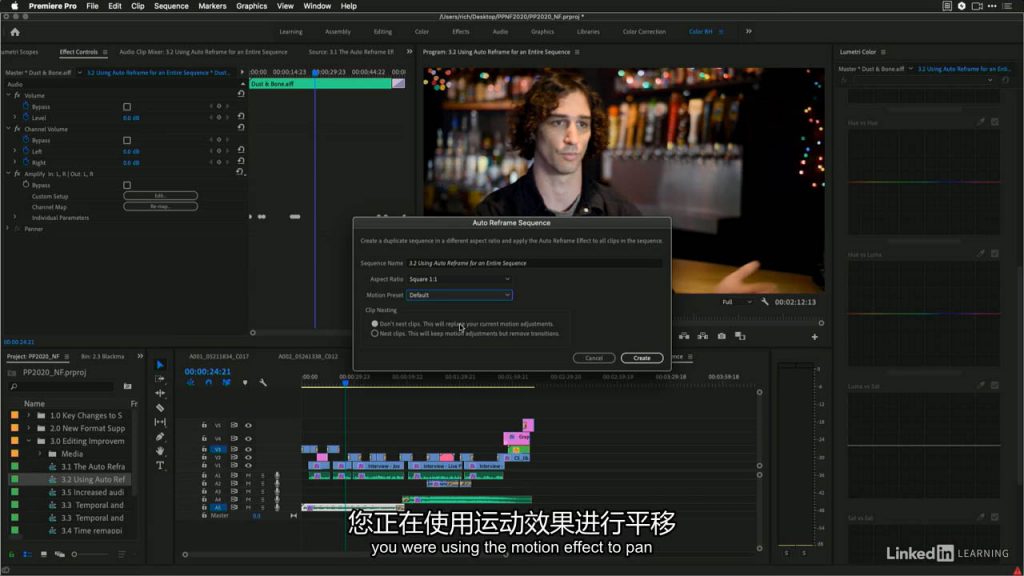Select the Type tool

coord(160,465)
